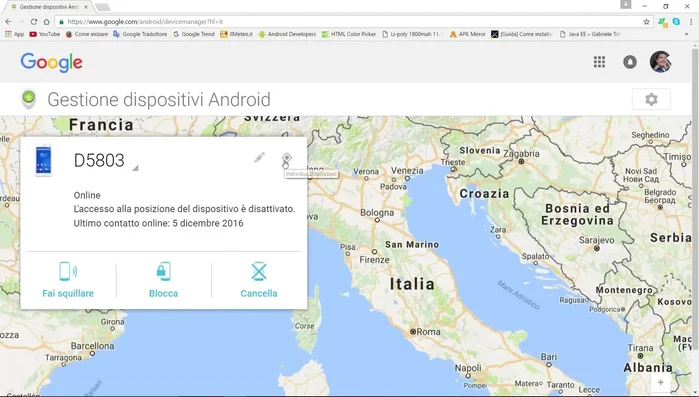The width and height of the screenshot is (699, 397).
Task: Click the locate device target icon
Action: pyautogui.click(x=287, y=158)
